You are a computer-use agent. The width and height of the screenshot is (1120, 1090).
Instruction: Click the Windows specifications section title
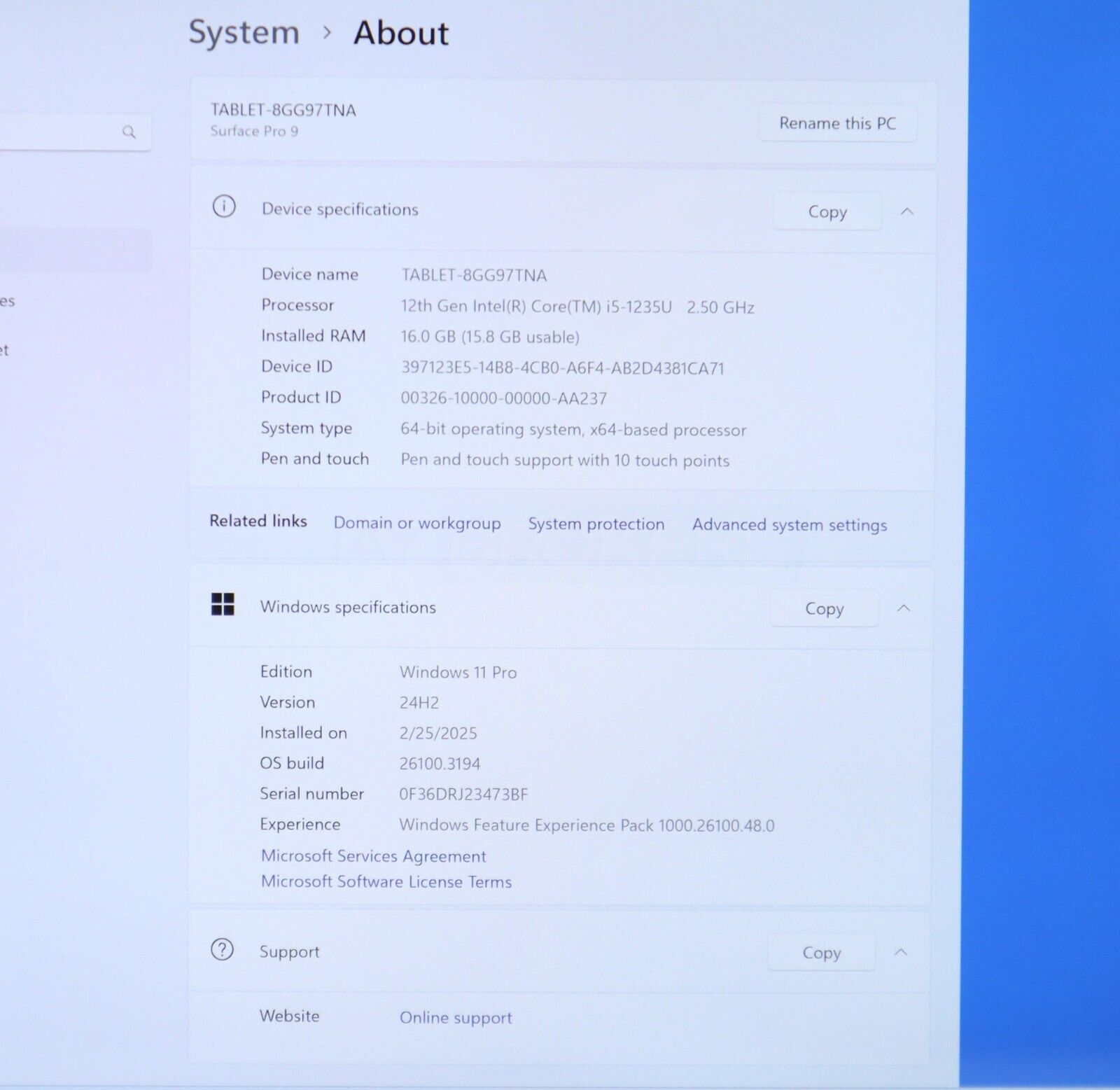pyautogui.click(x=348, y=607)
